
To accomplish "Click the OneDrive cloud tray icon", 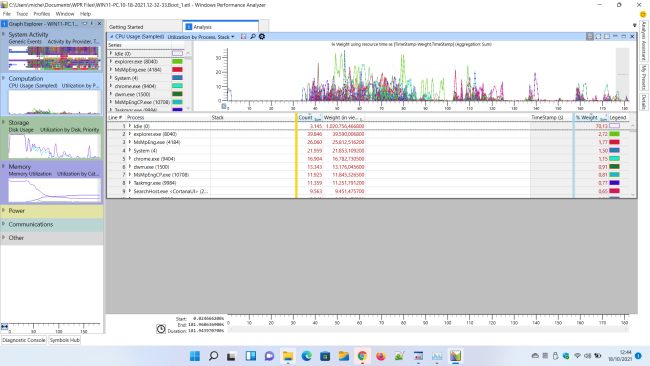I will coord(535,356).
